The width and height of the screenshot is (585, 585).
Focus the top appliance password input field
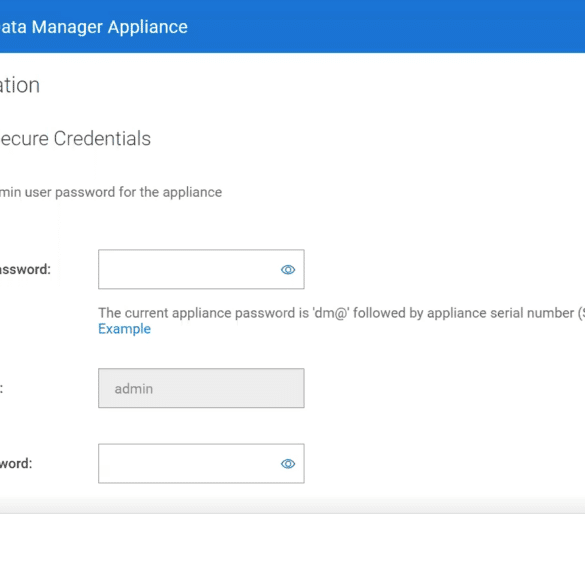pos(201,269)
